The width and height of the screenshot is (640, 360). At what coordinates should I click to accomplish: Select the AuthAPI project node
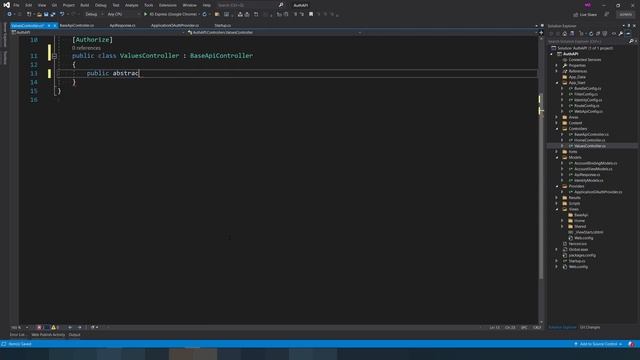tap(570, 54)
